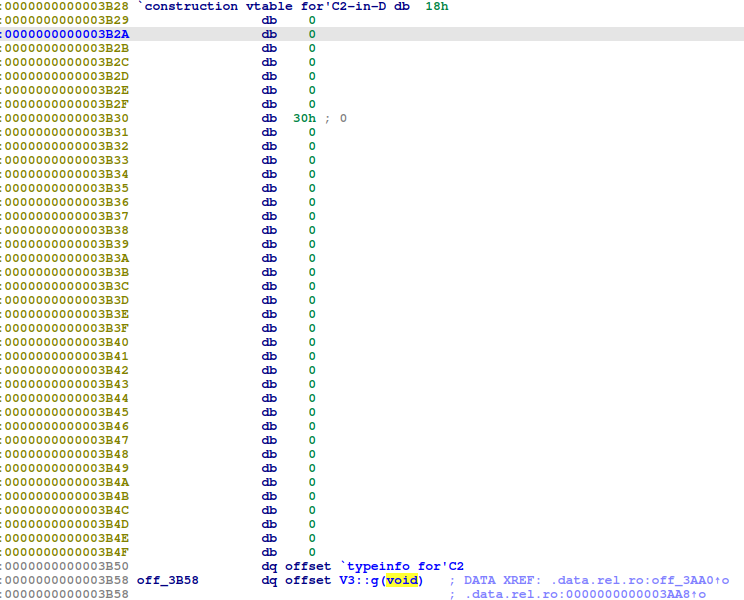This screenshot has height=600, width=744.
Task: Click address 3B40 in the address column
Action: click(66, 342)
